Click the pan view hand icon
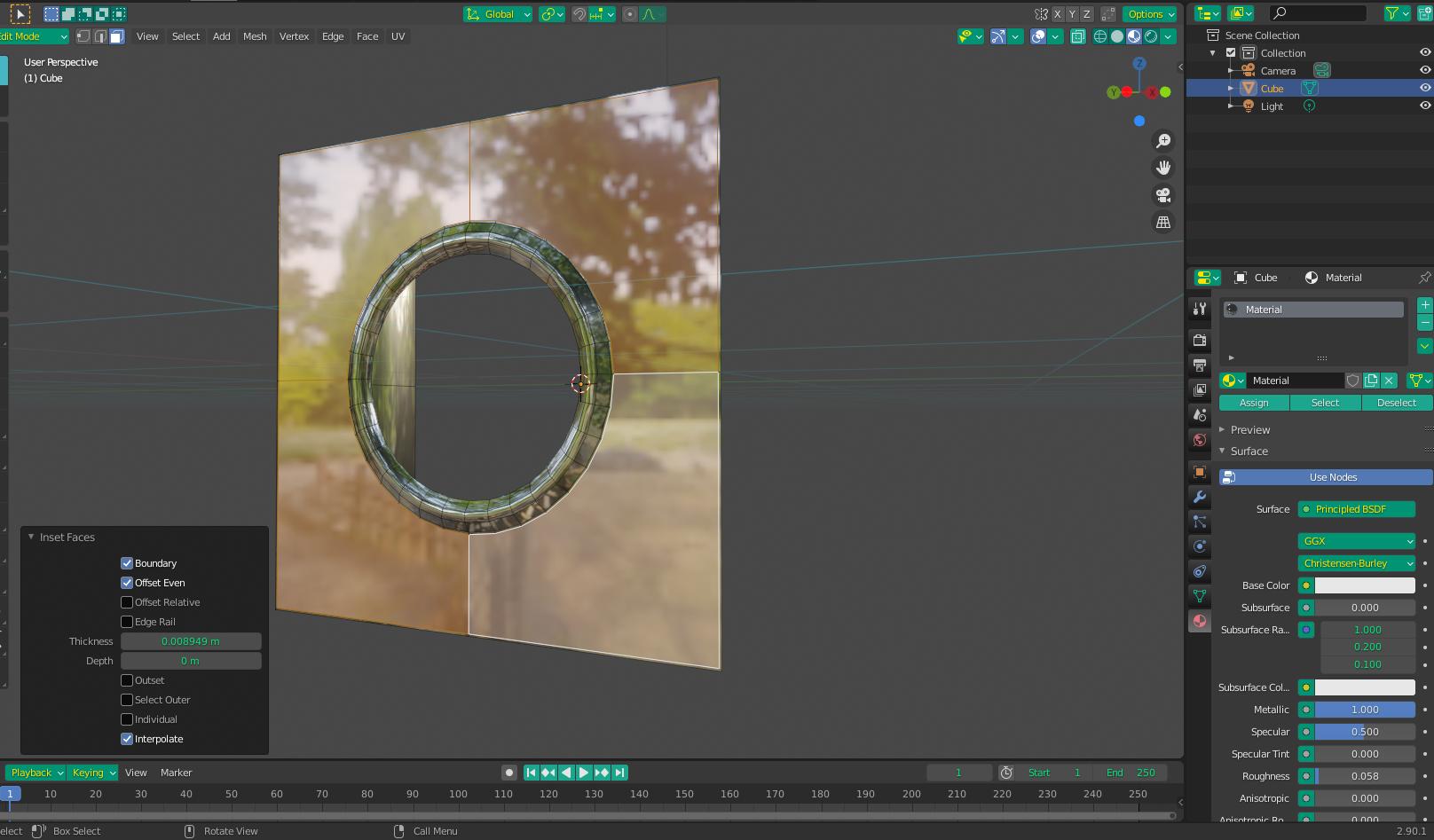The image size is (1434, 840). point(1163,168)
